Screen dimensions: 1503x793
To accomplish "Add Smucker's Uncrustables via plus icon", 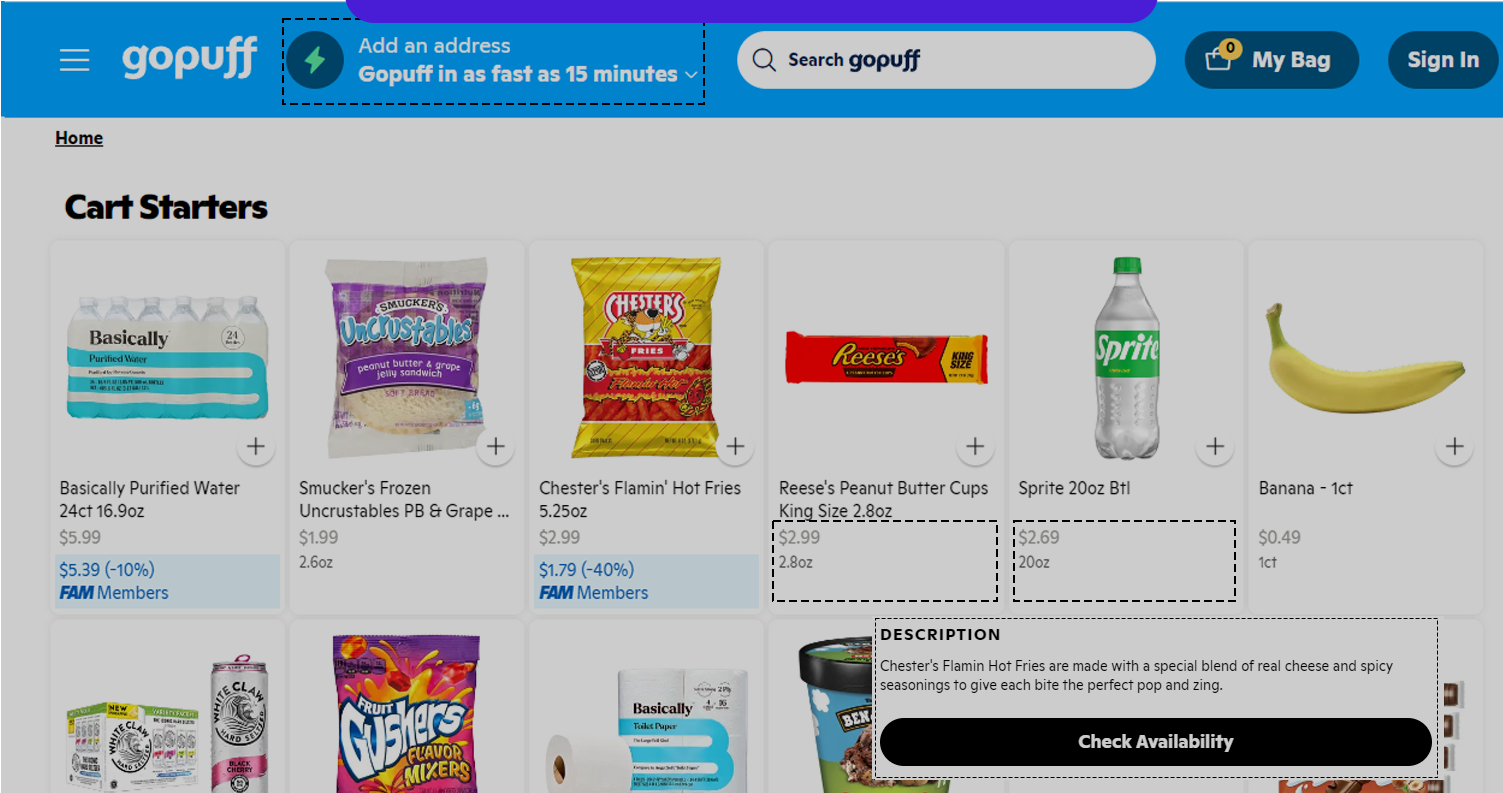I will tap(495, 447).
